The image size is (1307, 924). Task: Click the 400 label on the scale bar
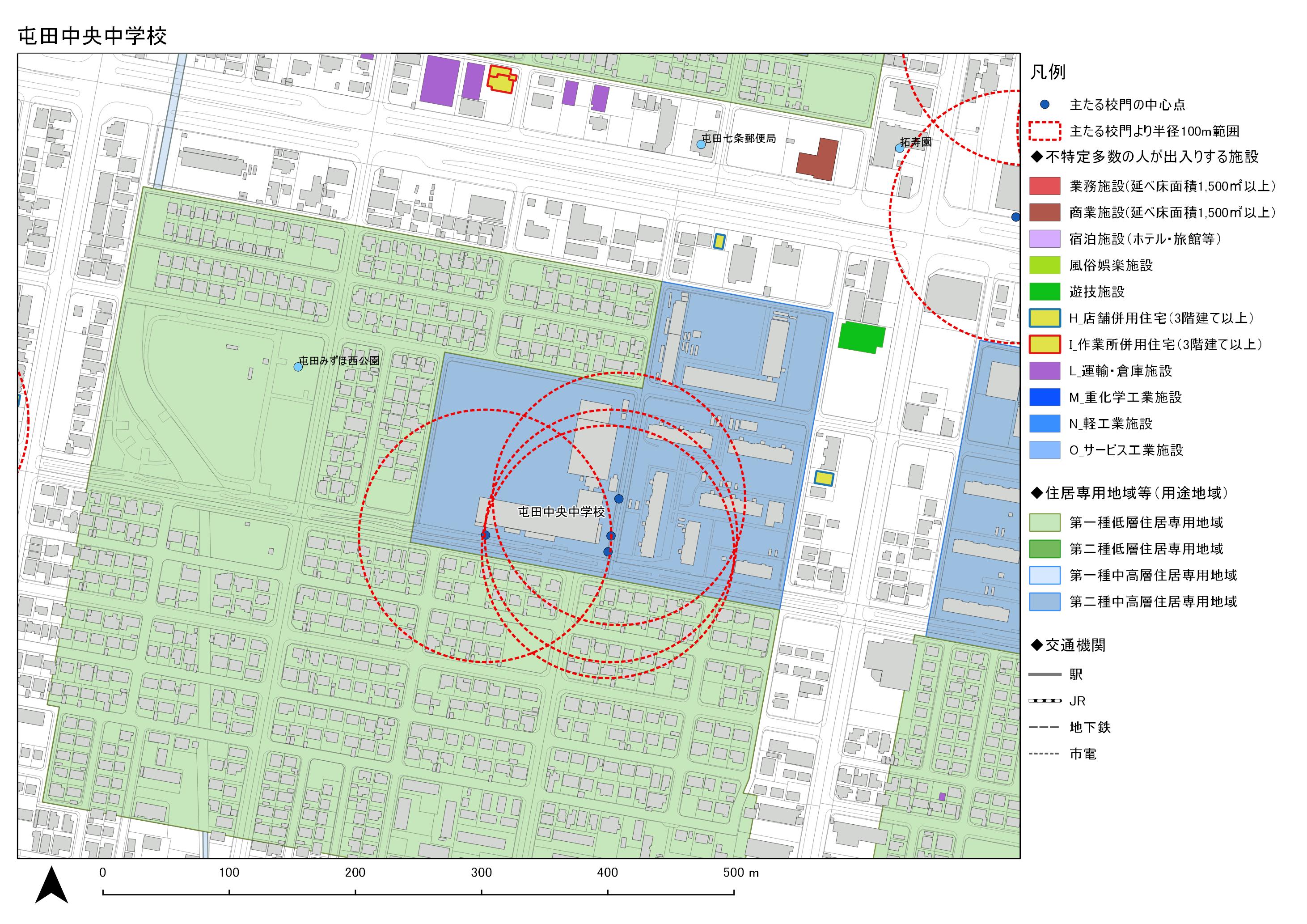coord(607,873)
